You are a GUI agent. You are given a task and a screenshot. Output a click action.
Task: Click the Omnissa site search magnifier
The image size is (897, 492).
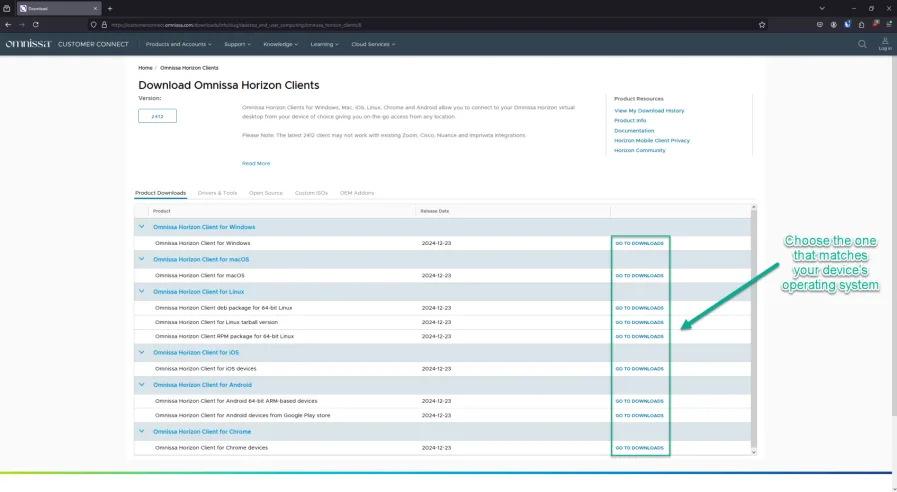click(862, 44)
